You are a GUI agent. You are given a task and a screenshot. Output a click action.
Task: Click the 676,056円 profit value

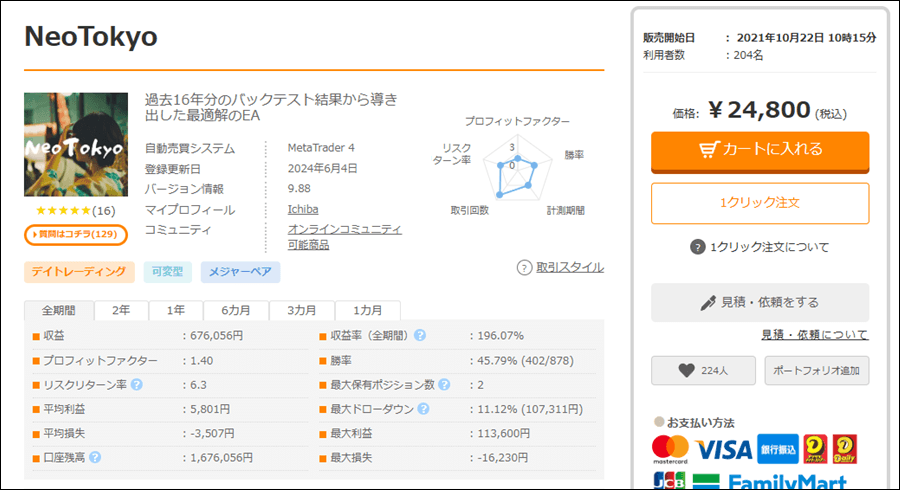pos(216,336)
